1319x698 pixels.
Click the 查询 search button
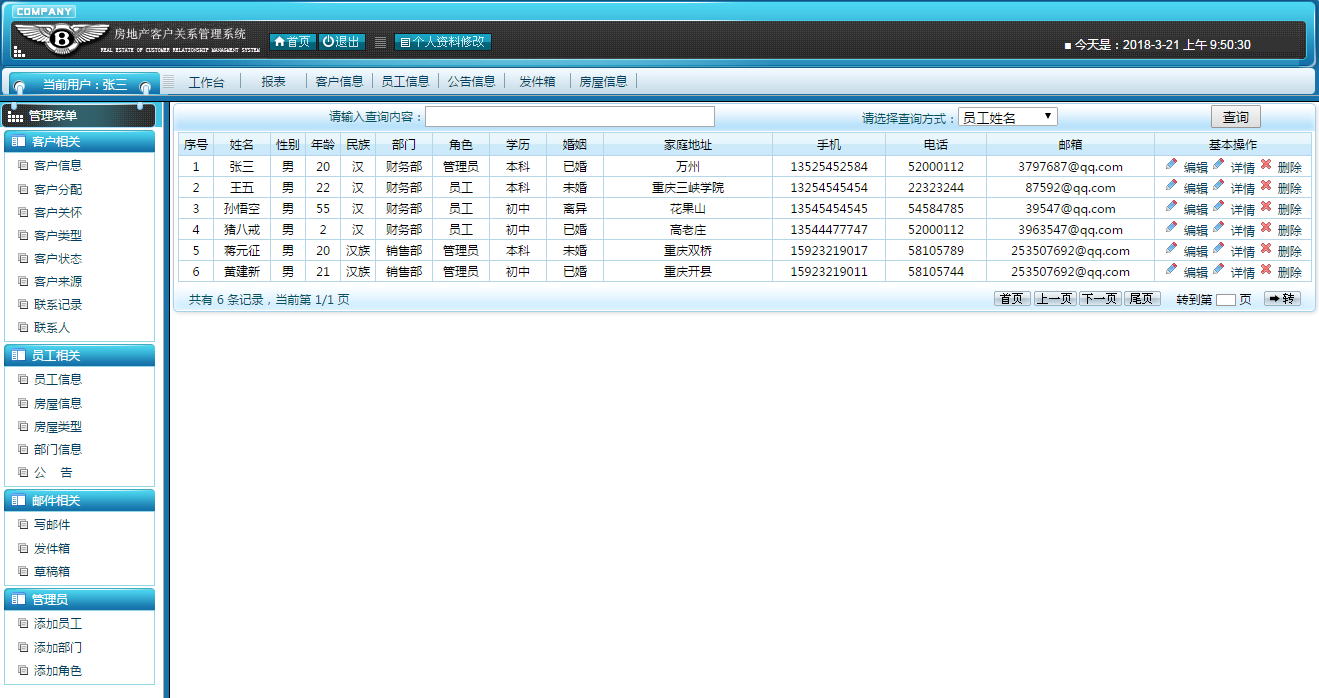(x=1236, y=117)
